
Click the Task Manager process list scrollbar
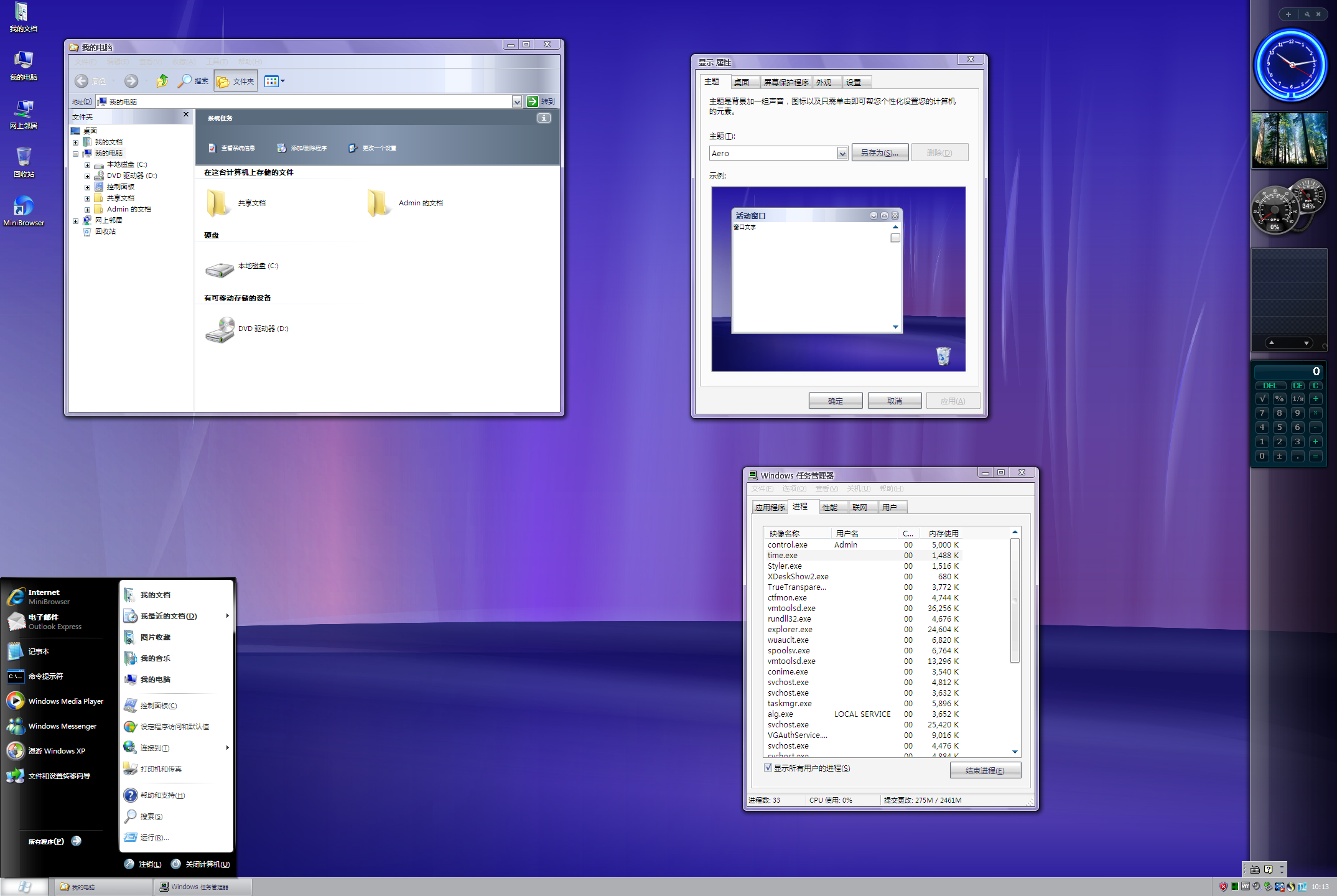click(1015, 600)
